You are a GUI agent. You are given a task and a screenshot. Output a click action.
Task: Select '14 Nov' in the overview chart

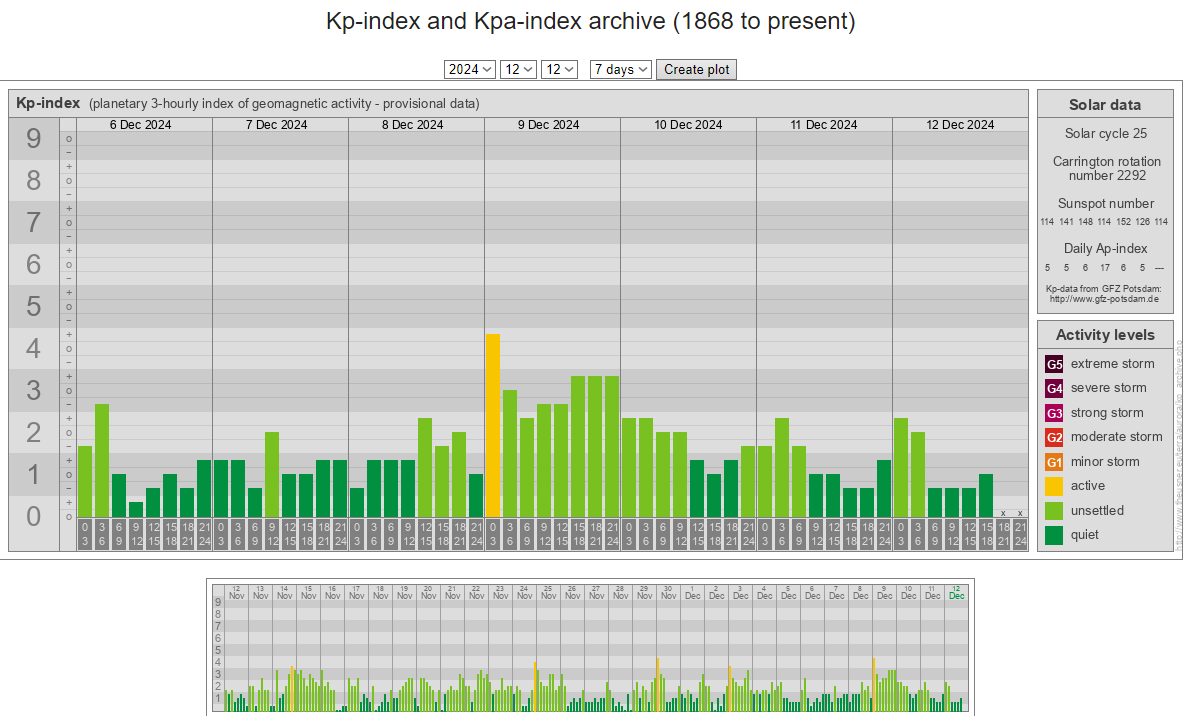coord(284,592)
